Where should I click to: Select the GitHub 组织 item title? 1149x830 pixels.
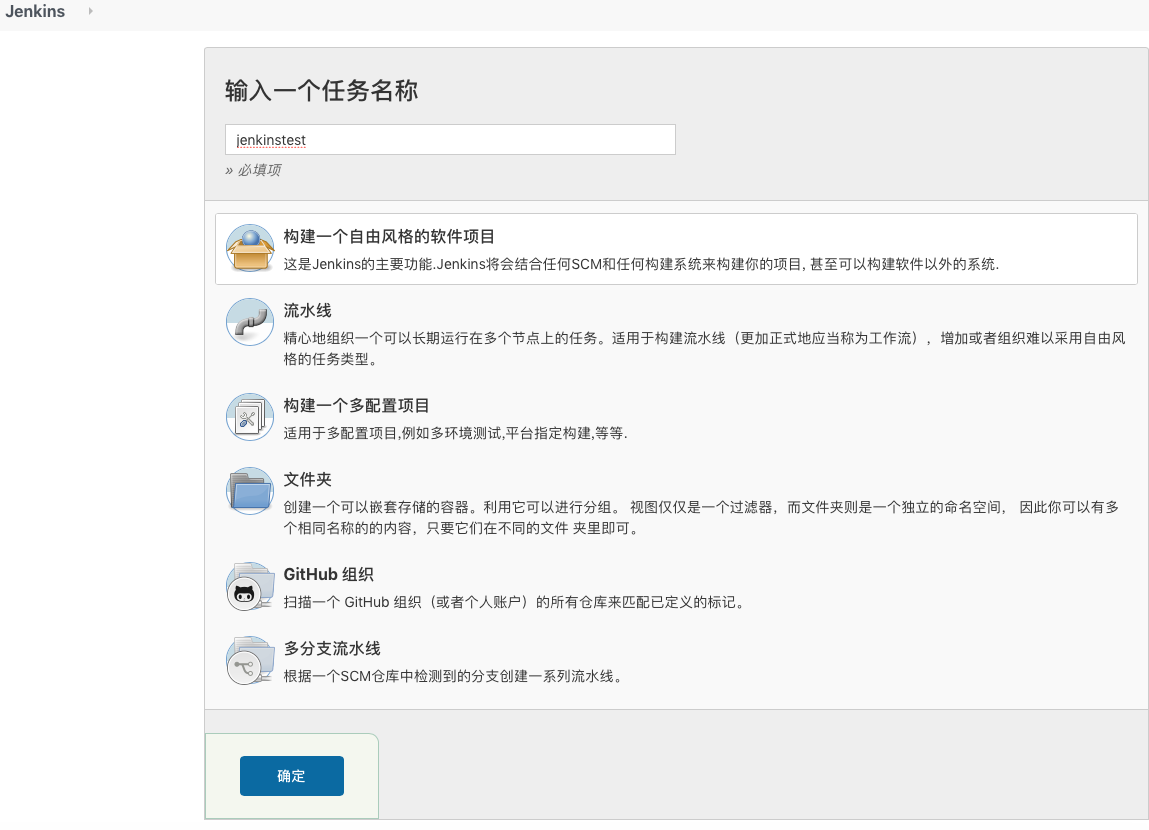click(328, 574)
